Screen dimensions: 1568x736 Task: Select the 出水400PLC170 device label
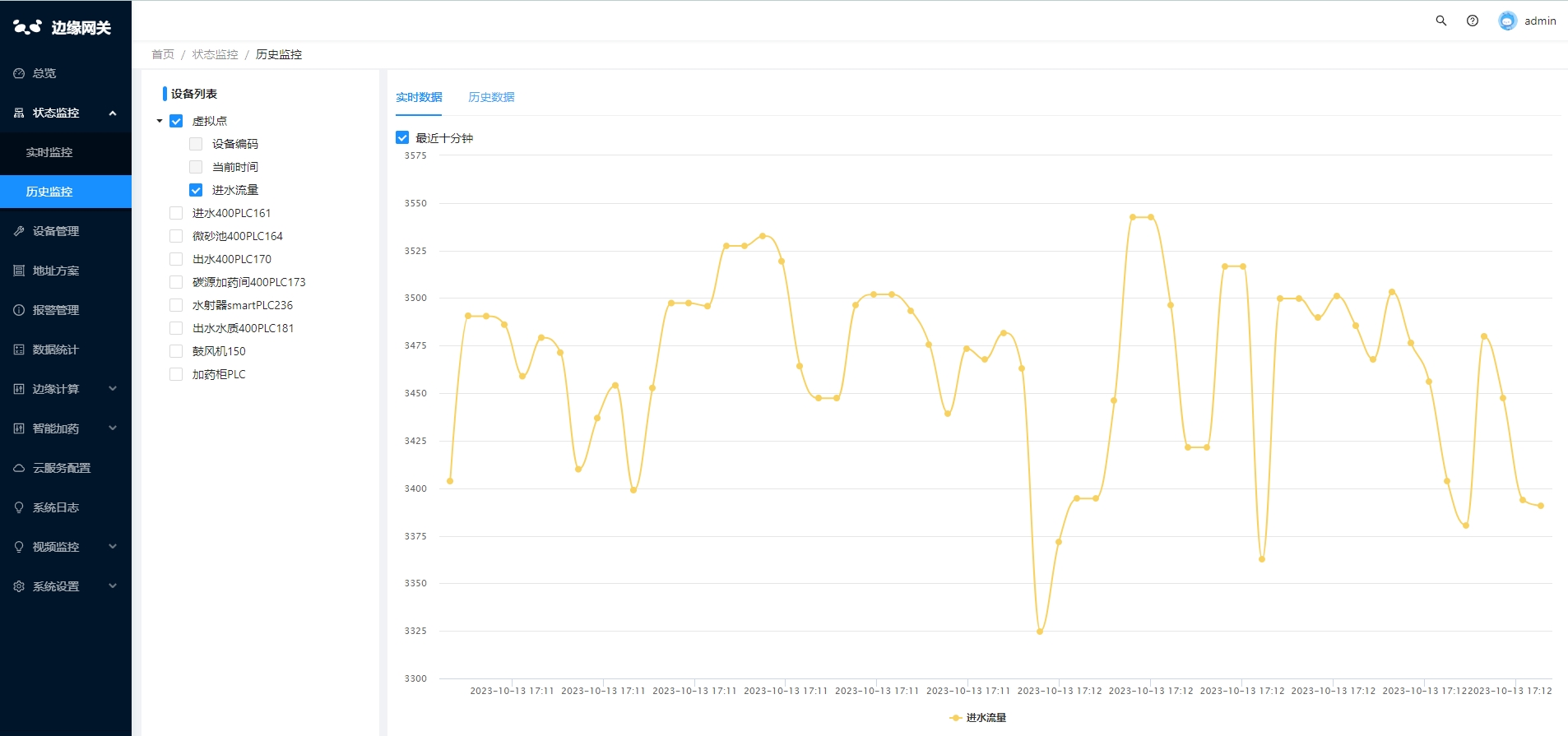point(232,259)
